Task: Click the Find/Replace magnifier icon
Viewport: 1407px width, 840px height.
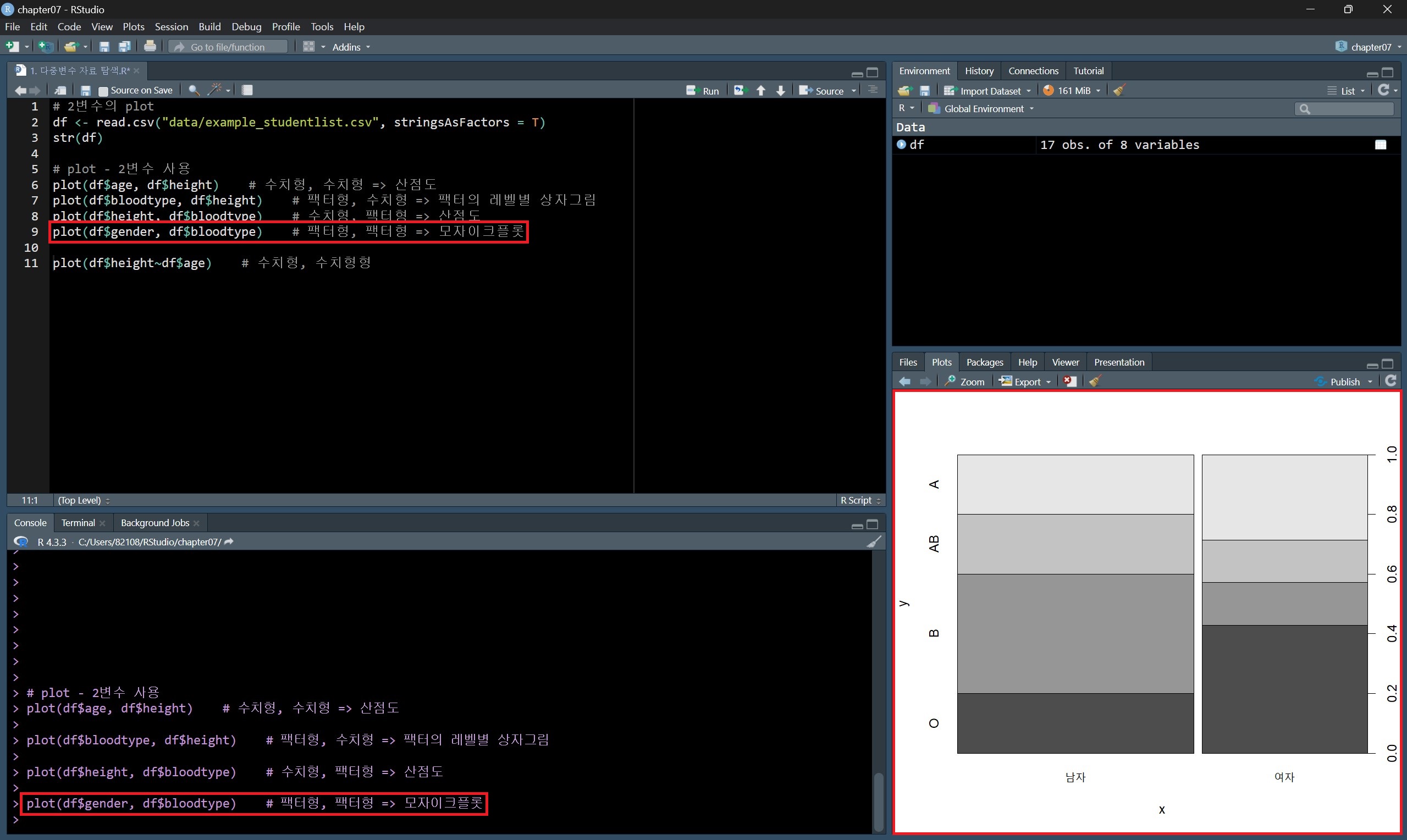Action: pos(194,90)
